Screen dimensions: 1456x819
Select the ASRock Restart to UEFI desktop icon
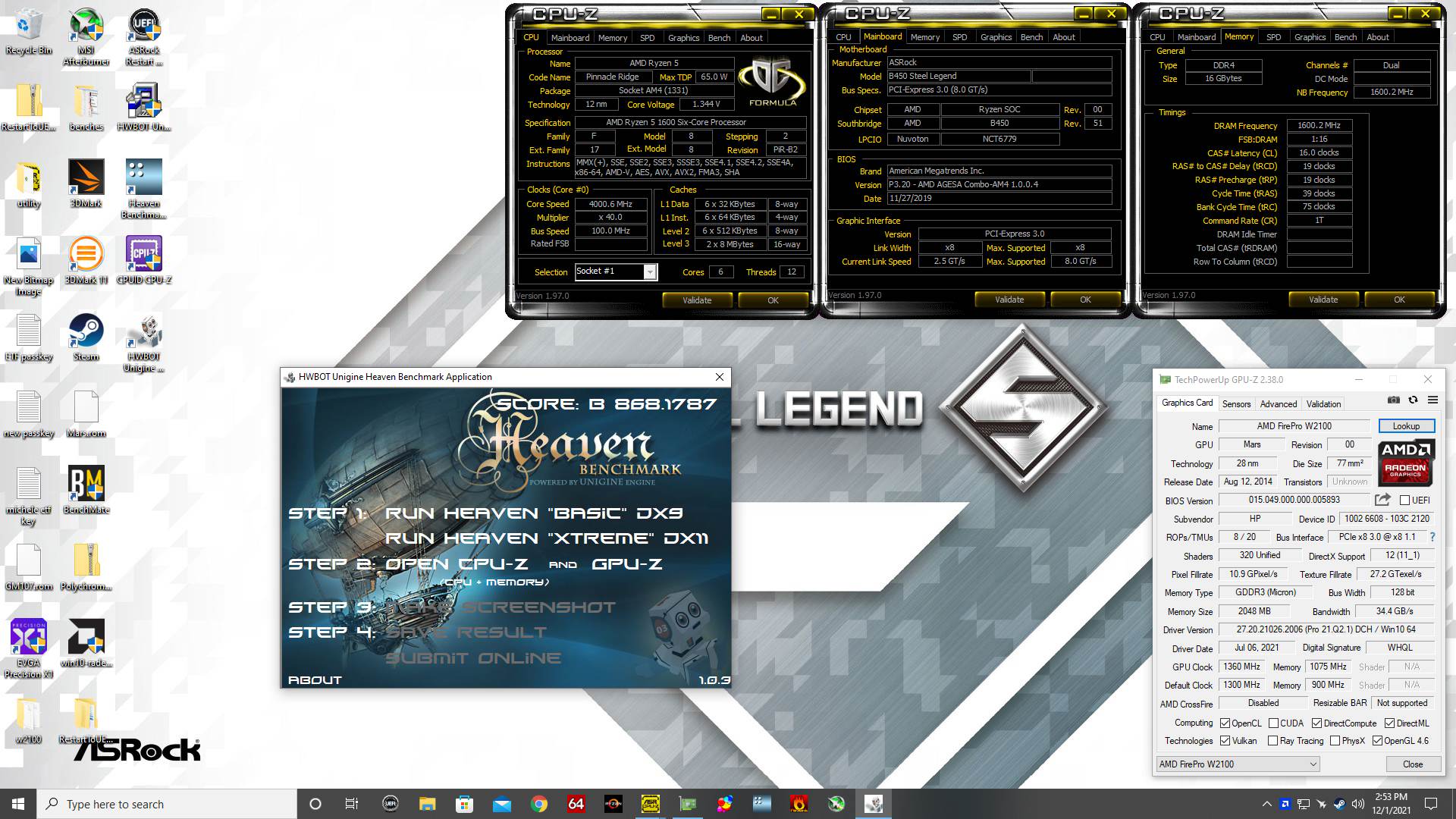tap(144, 37)
